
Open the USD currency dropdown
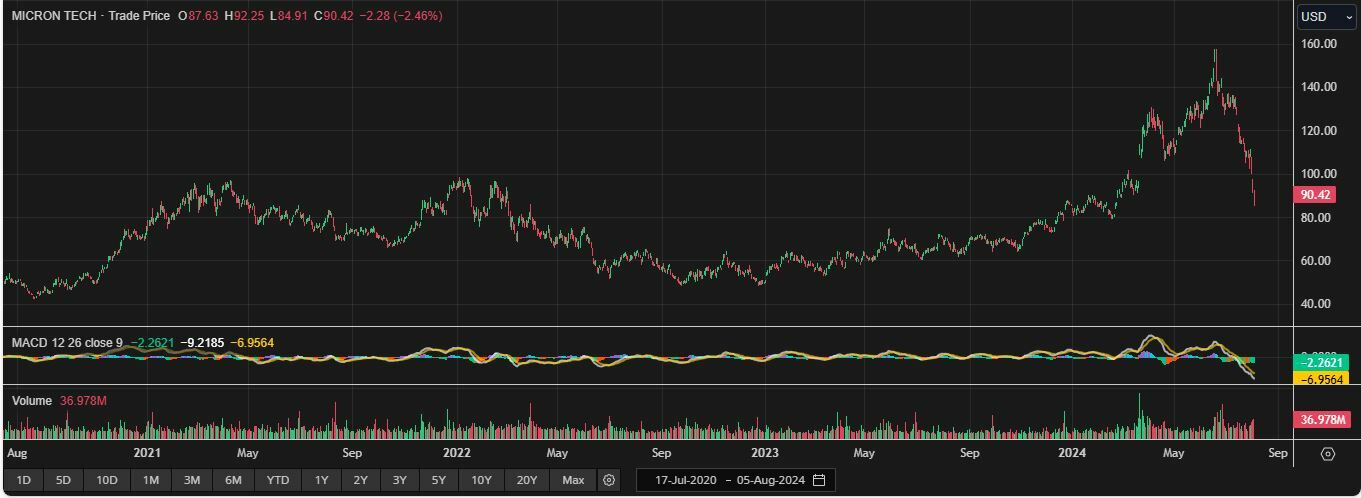coord(1326,17)
